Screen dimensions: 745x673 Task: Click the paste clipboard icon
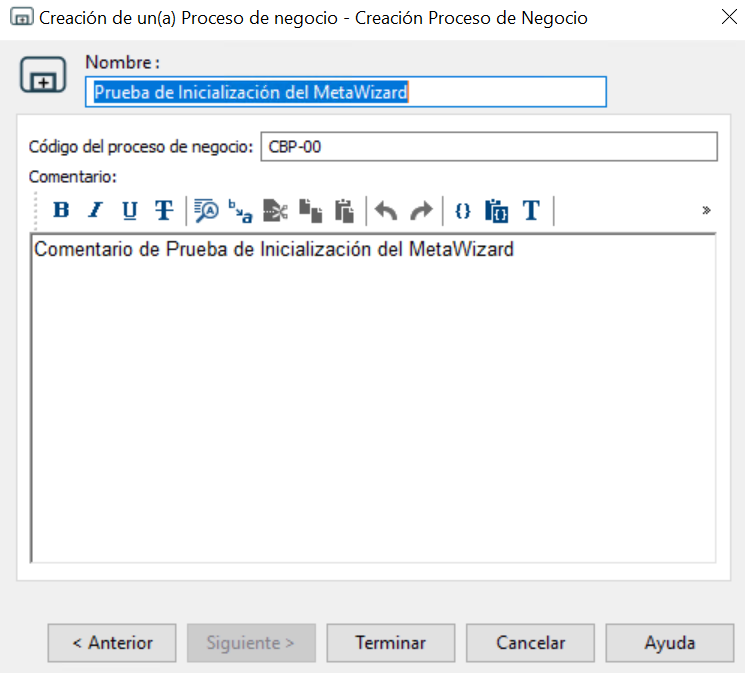344,210
